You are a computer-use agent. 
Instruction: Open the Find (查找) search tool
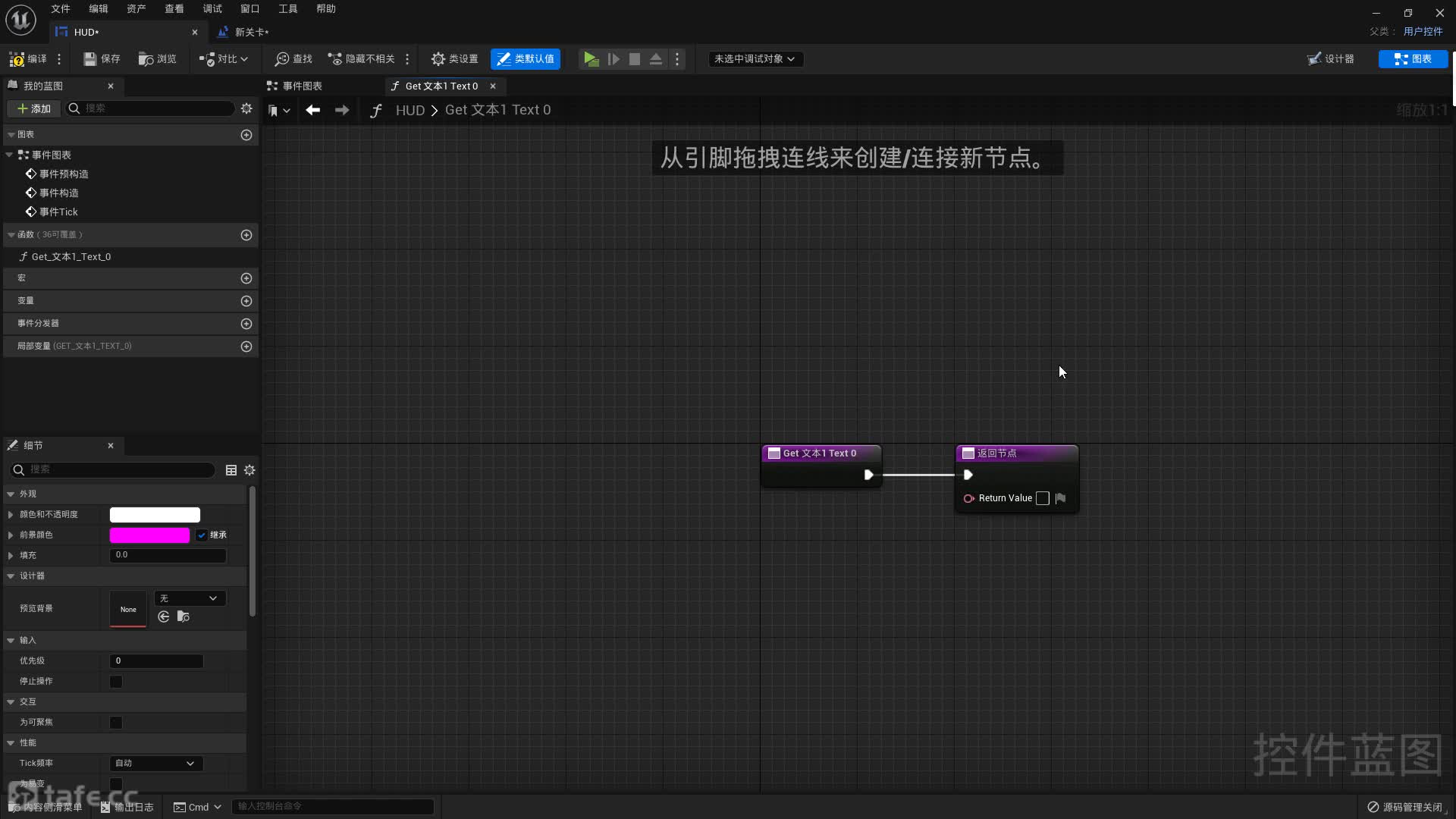(x=293, y=58)
